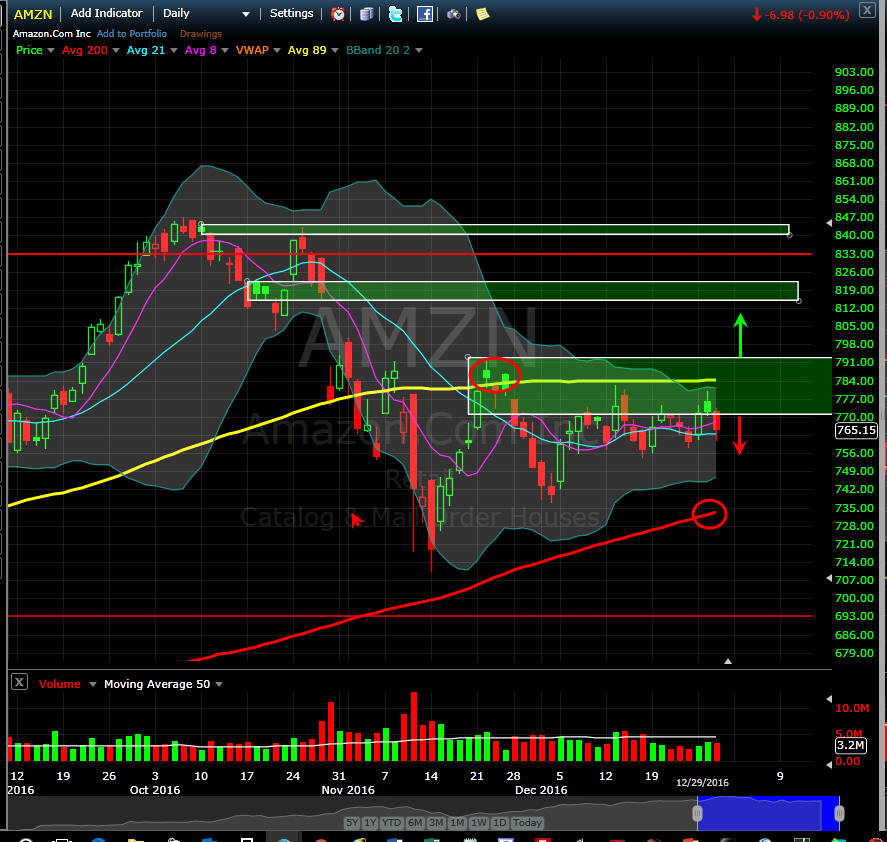887x842 pixels.
Task: Share chart via the Twitter bird icon
Action: pyautogui.click(x=396, y=14)
